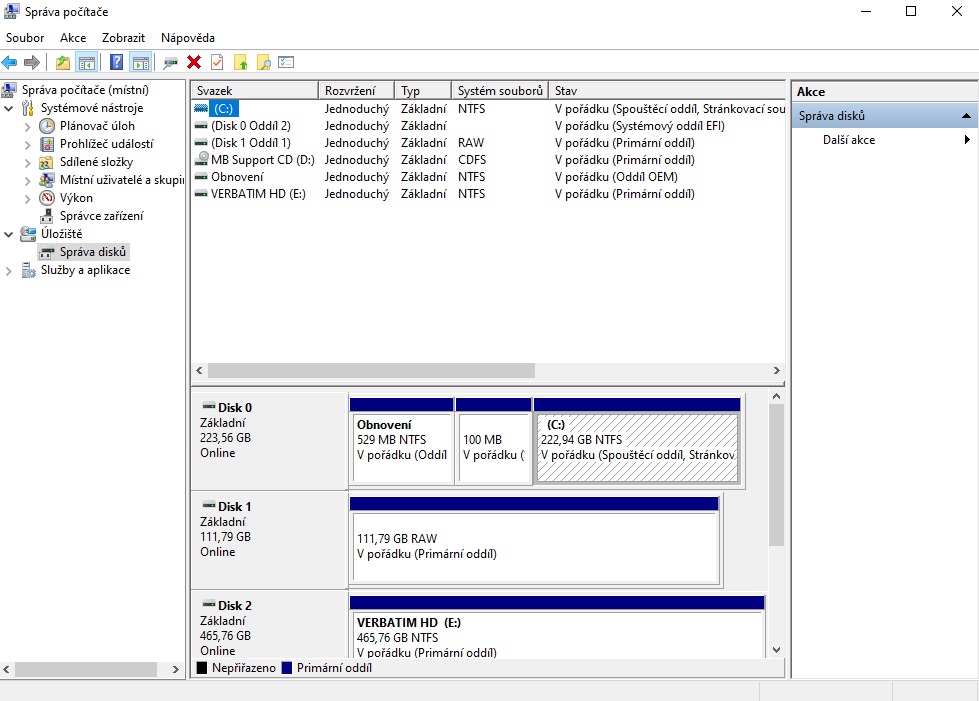Collapse the Systémové nástroje tree node

point(10,108)
